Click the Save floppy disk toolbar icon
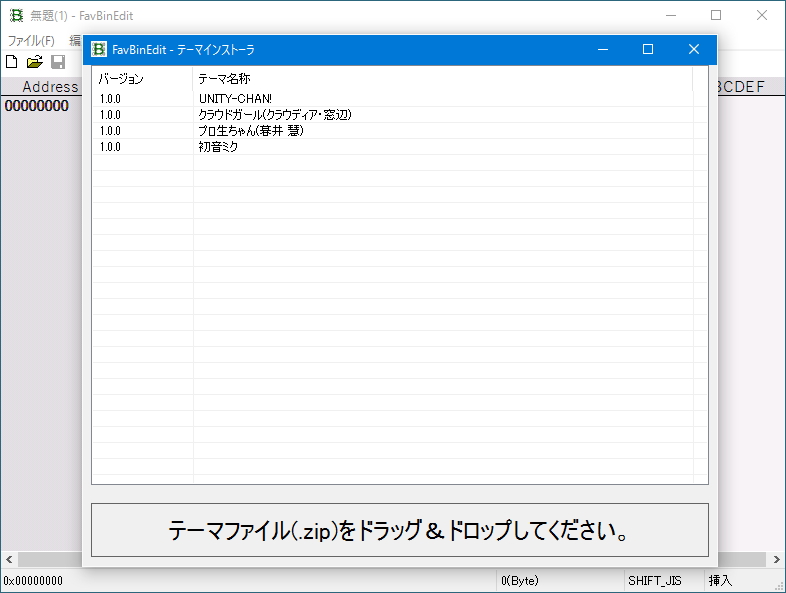786x593 pixels. [x=58, y=62]
